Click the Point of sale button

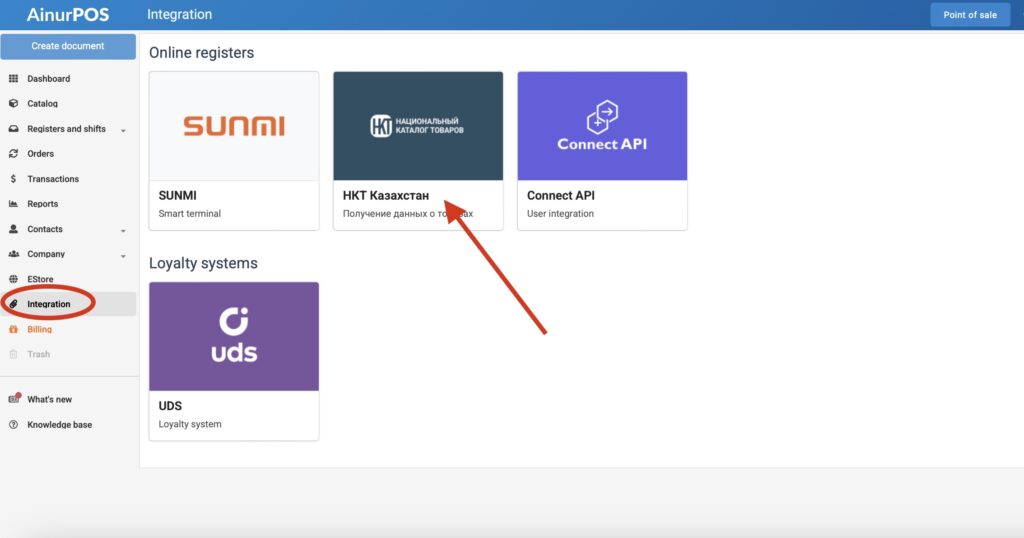[x=969, y=15]
